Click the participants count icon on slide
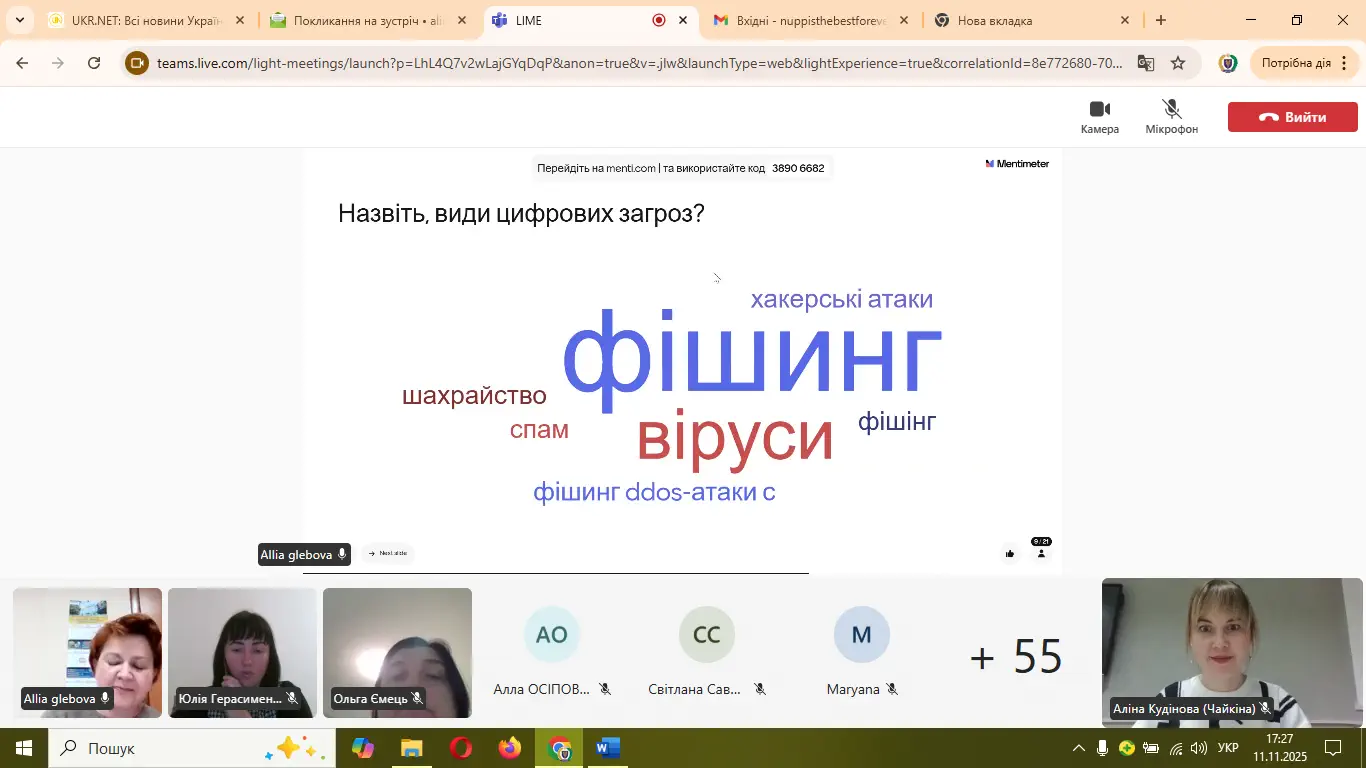 click(1041, 553)
